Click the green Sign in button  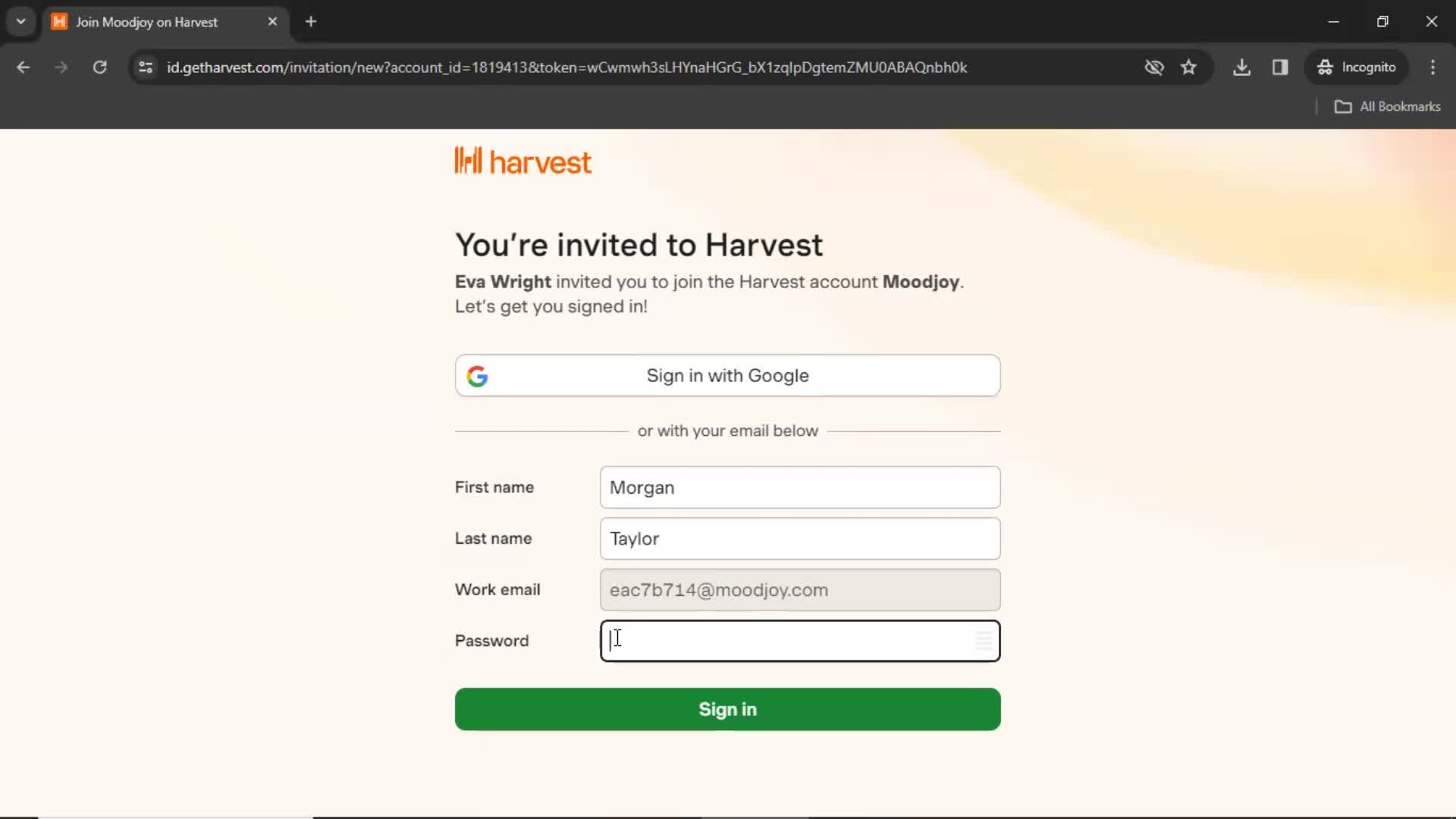tap(727, 709)
